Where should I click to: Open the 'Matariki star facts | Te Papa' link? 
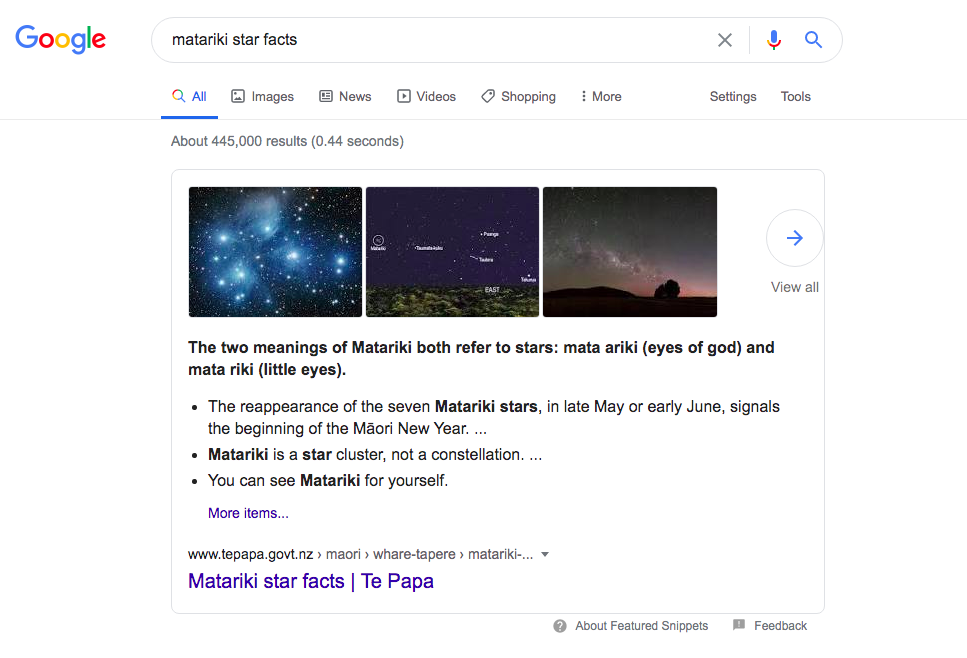pyautogui.click(x=311, y=581)
